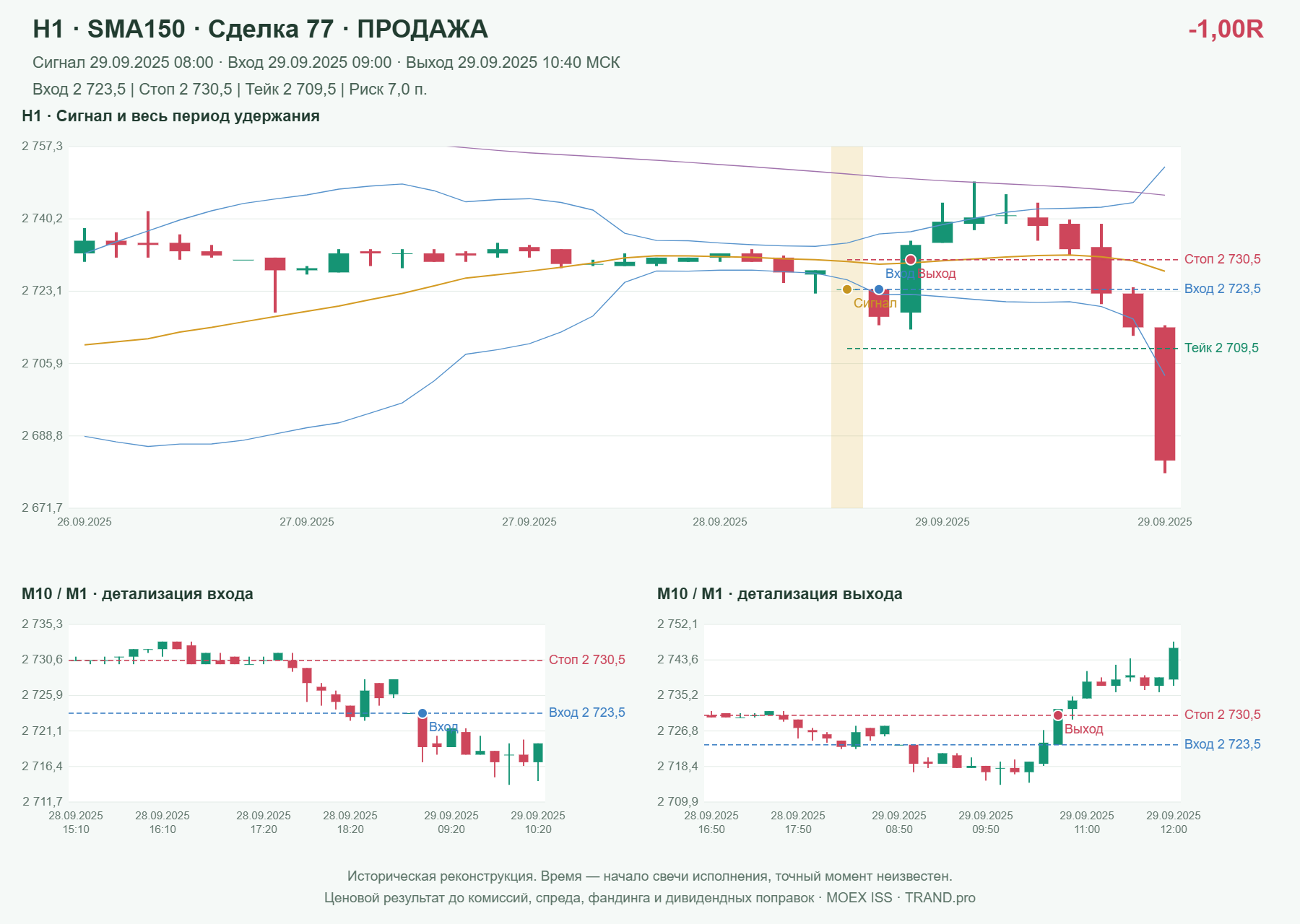Click the 'Историческая реконструкция' disclaimer line
This screenshot has height=924, width=1300.
pyautogui.click(x=650, y=876)
